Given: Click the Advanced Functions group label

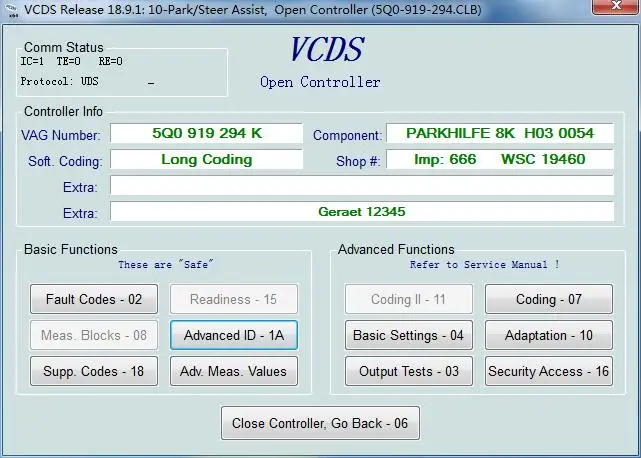Looking at the screenshot, I should pos(396,249).
